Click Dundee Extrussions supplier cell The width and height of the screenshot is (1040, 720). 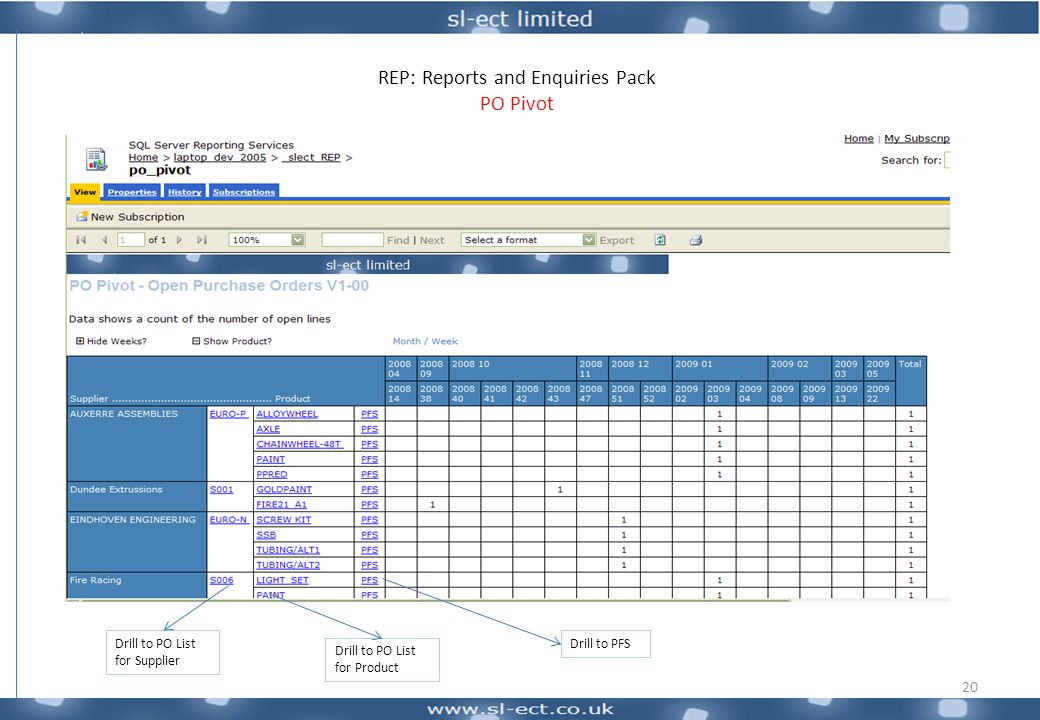pos(137,497)
